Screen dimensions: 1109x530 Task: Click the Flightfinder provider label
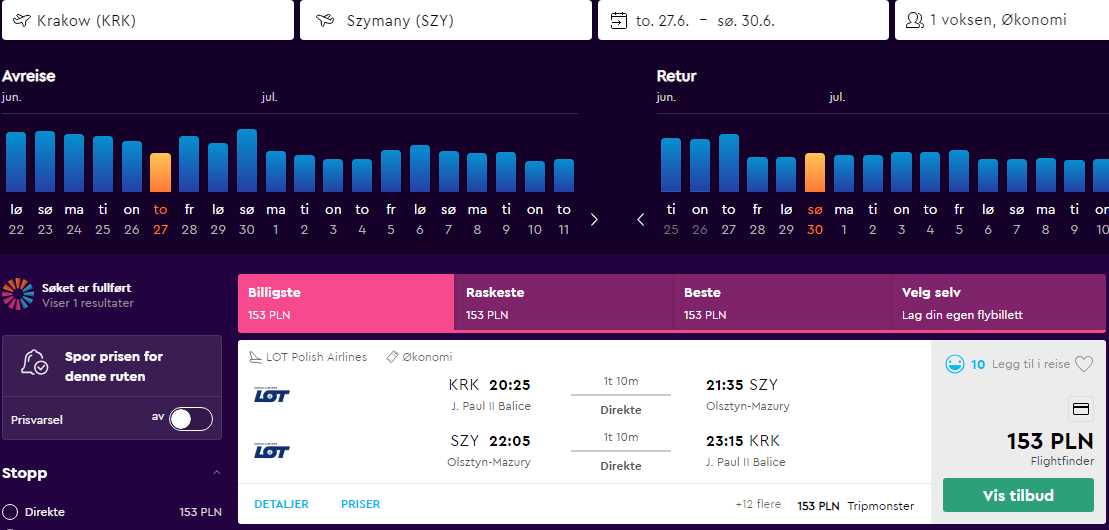[x=1062, y=462]
